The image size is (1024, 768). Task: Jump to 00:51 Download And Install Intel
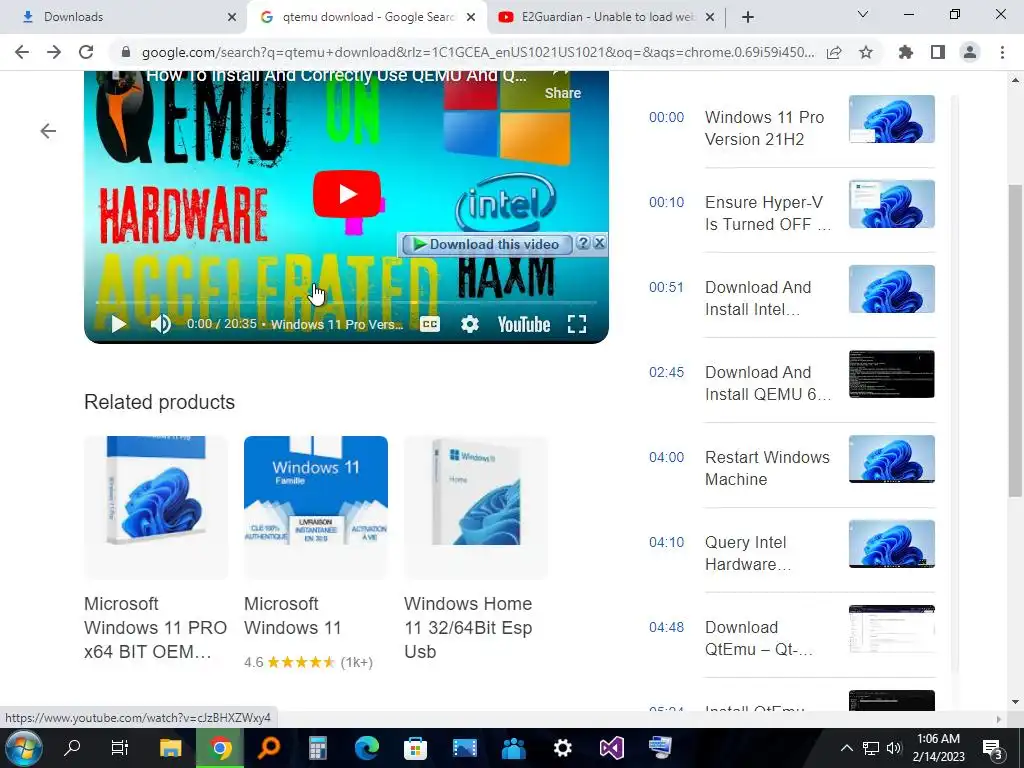coord(791,298)
